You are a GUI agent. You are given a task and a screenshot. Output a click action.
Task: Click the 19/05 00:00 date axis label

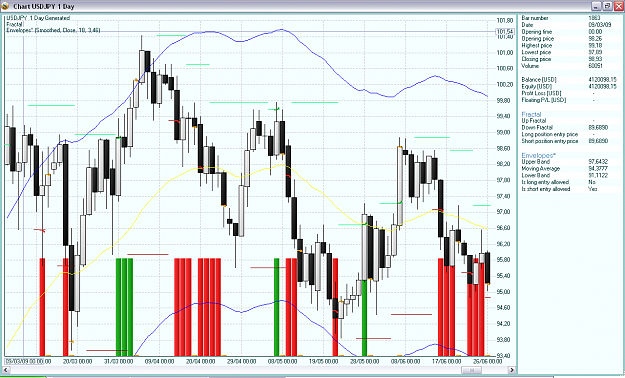323,361
